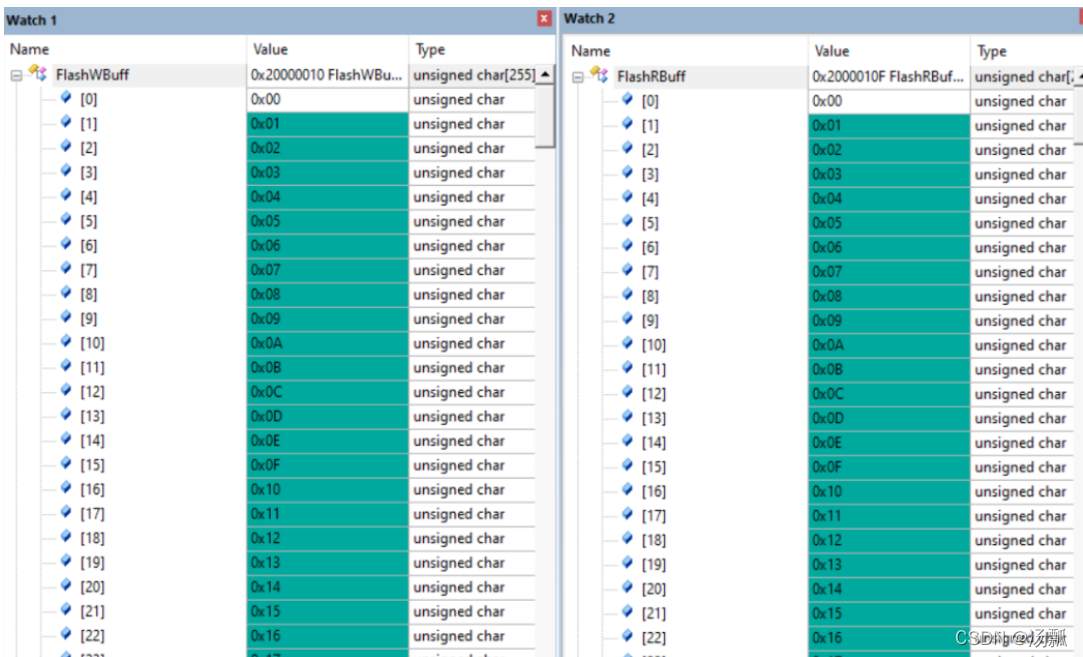1083x657 pixels.
Task: Click diamond icon of element [9] in Watch 1
Action: point(66,317)
